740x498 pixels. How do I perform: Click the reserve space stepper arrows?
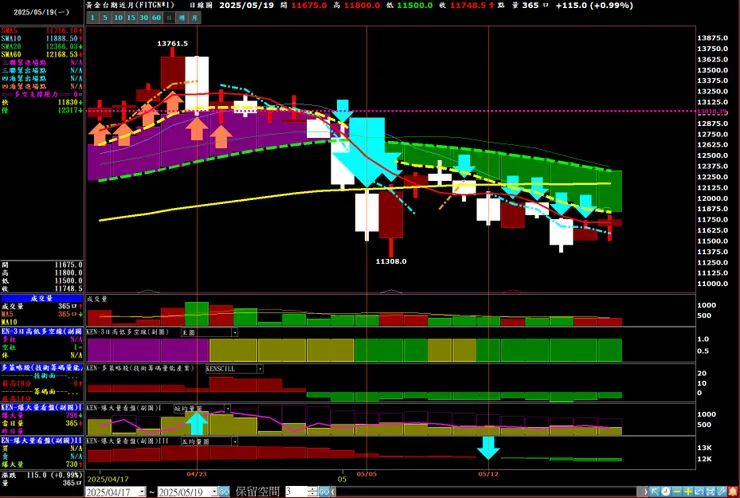click(312, 492)
